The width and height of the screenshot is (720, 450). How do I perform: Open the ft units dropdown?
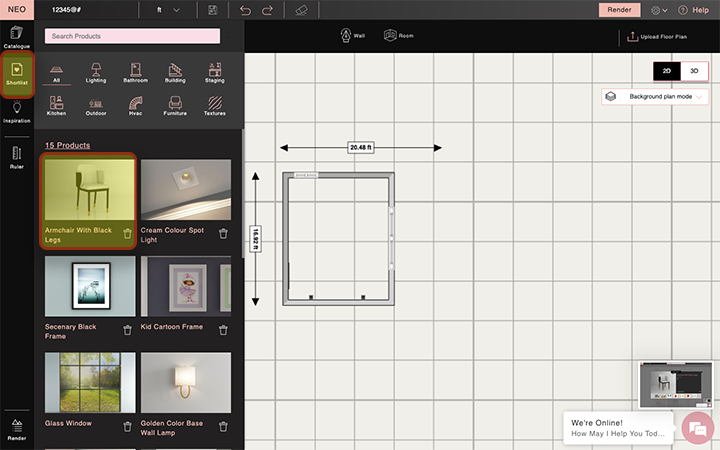point(168,10)
